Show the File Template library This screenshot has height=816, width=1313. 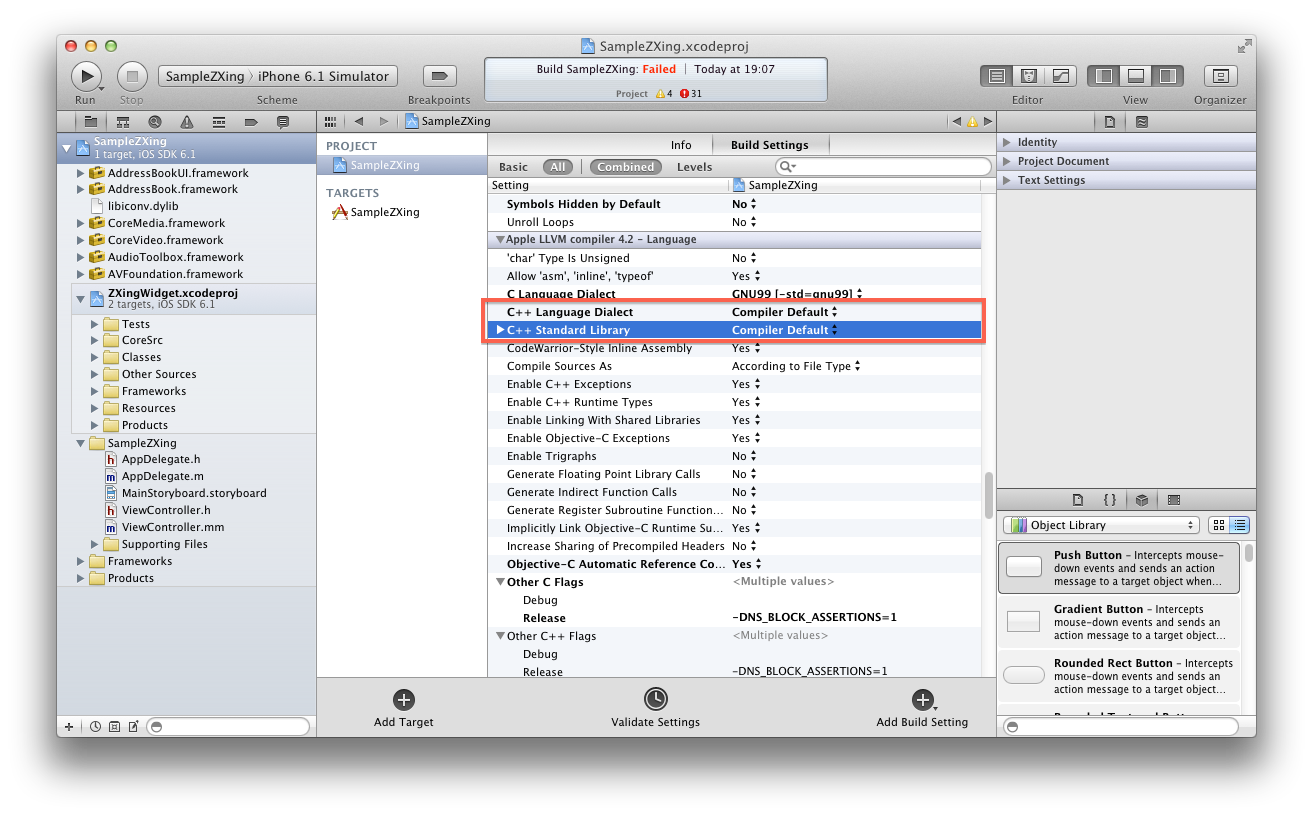(x=1078, y=500)
